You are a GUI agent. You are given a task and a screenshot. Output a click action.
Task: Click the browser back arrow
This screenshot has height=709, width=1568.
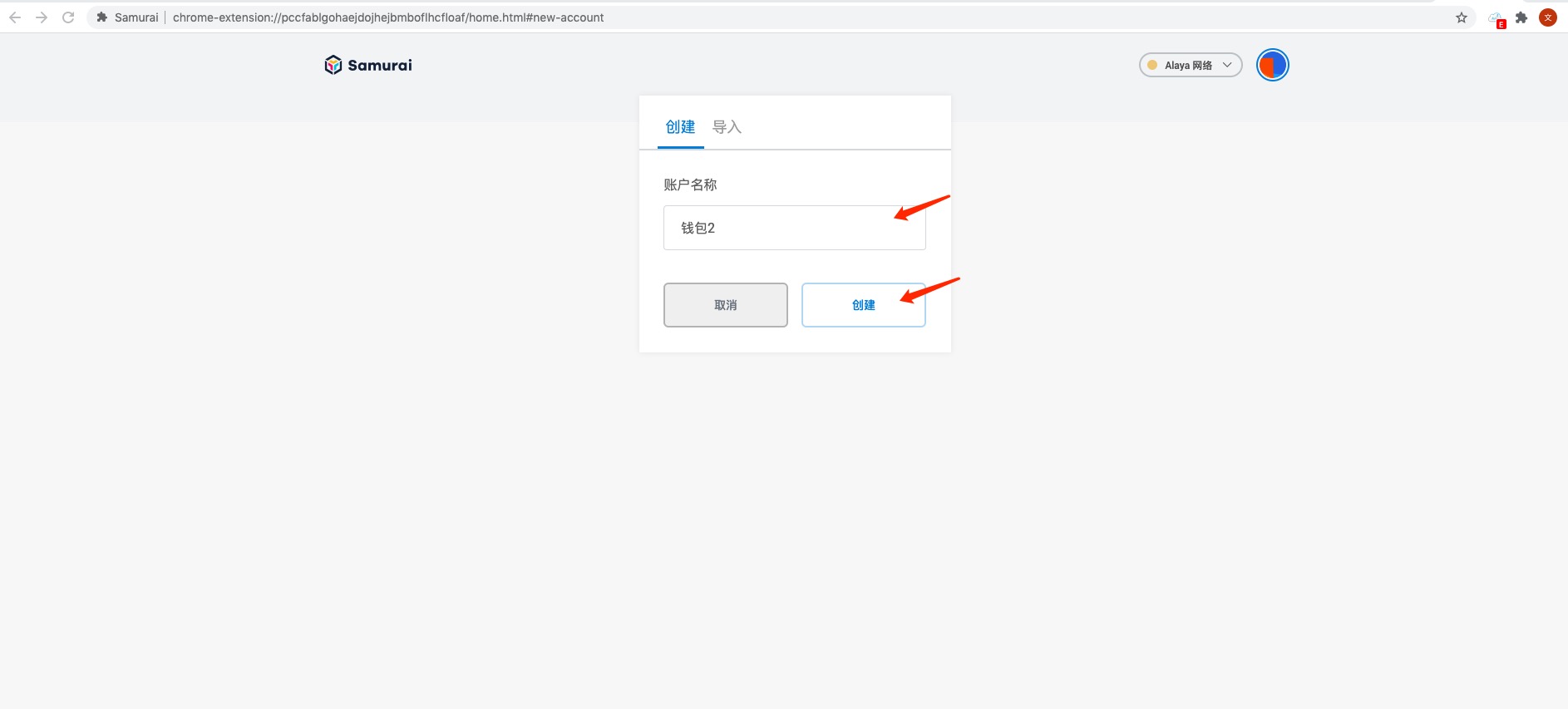pos(15,17)
